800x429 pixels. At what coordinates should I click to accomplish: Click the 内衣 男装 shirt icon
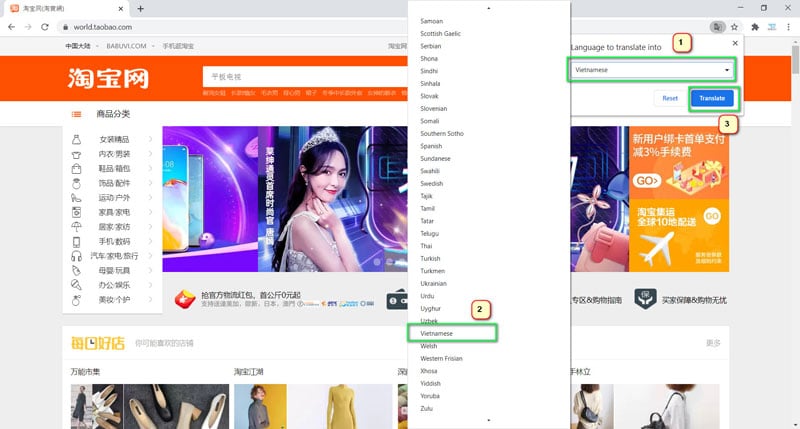click(x=76, y=154)
